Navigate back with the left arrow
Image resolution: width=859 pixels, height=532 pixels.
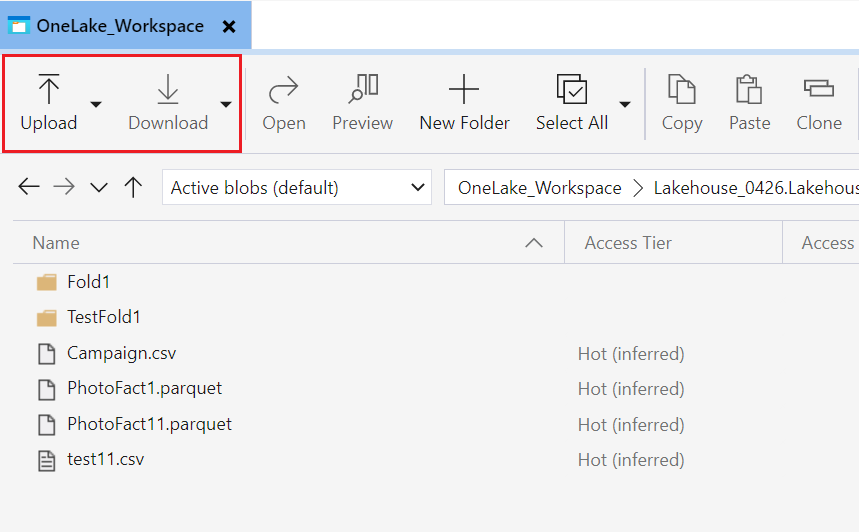pyautogui.click(x=29, y=187)
